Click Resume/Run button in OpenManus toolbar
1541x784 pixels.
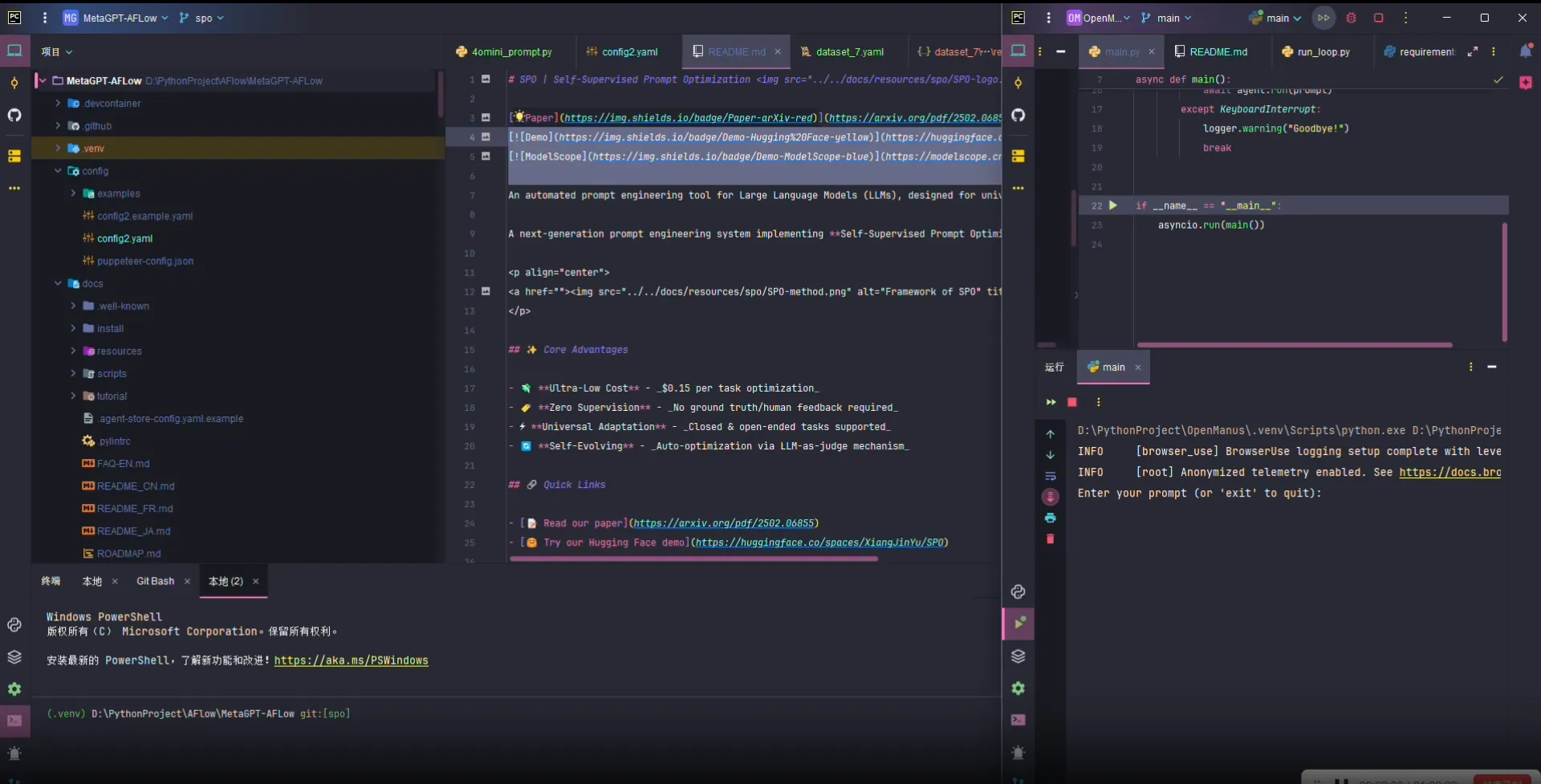1323,18
